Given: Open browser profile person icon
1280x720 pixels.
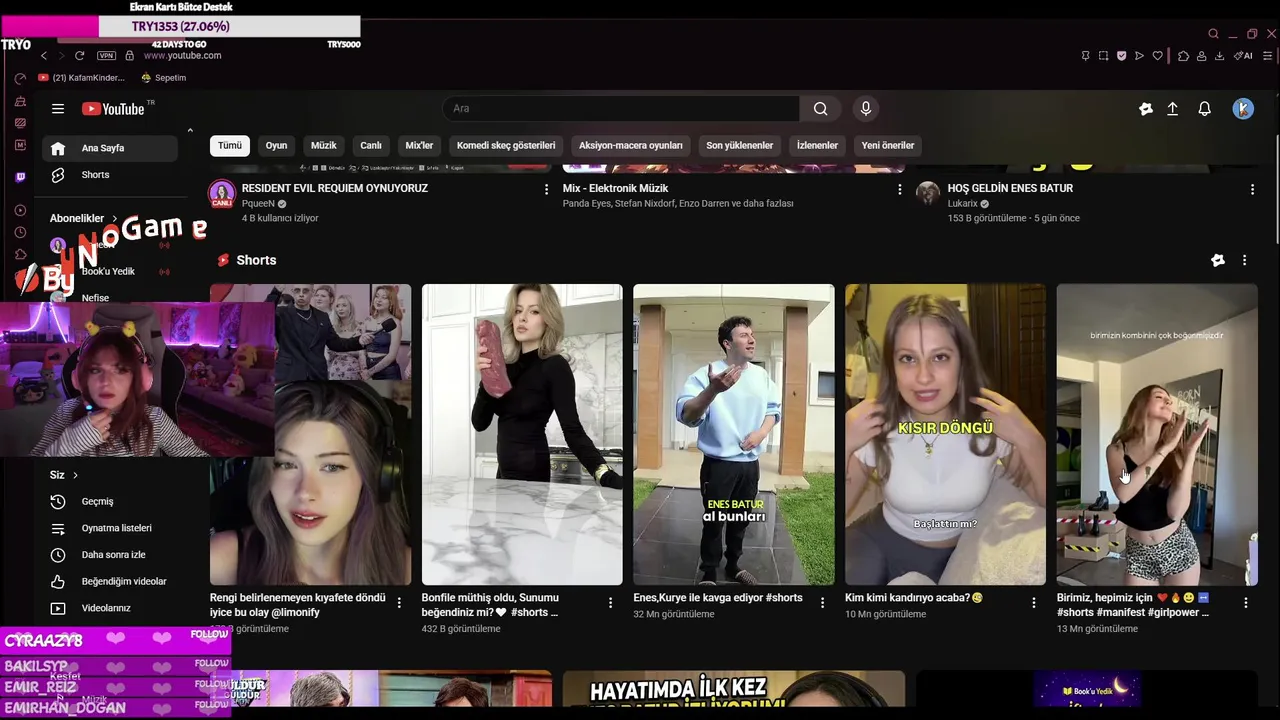Looking at the screenshot, I should coord(1202,56).
